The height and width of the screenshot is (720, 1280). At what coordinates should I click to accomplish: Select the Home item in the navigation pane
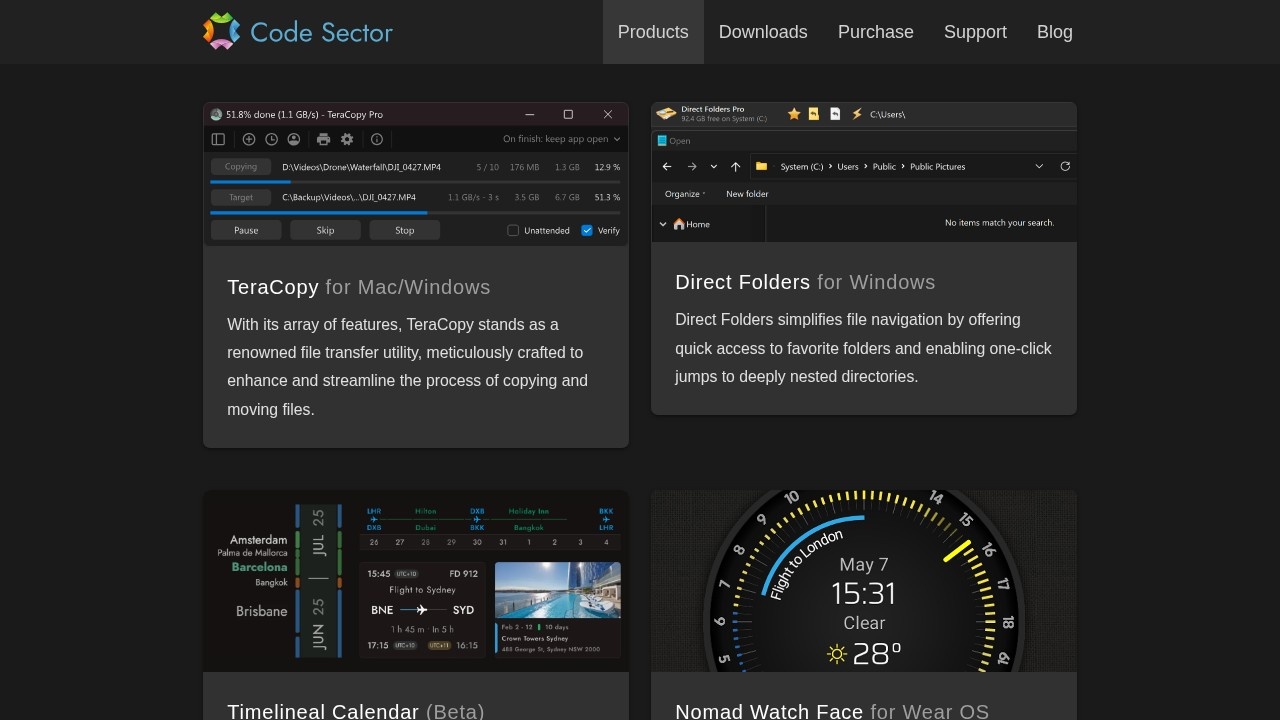point(692,224)
